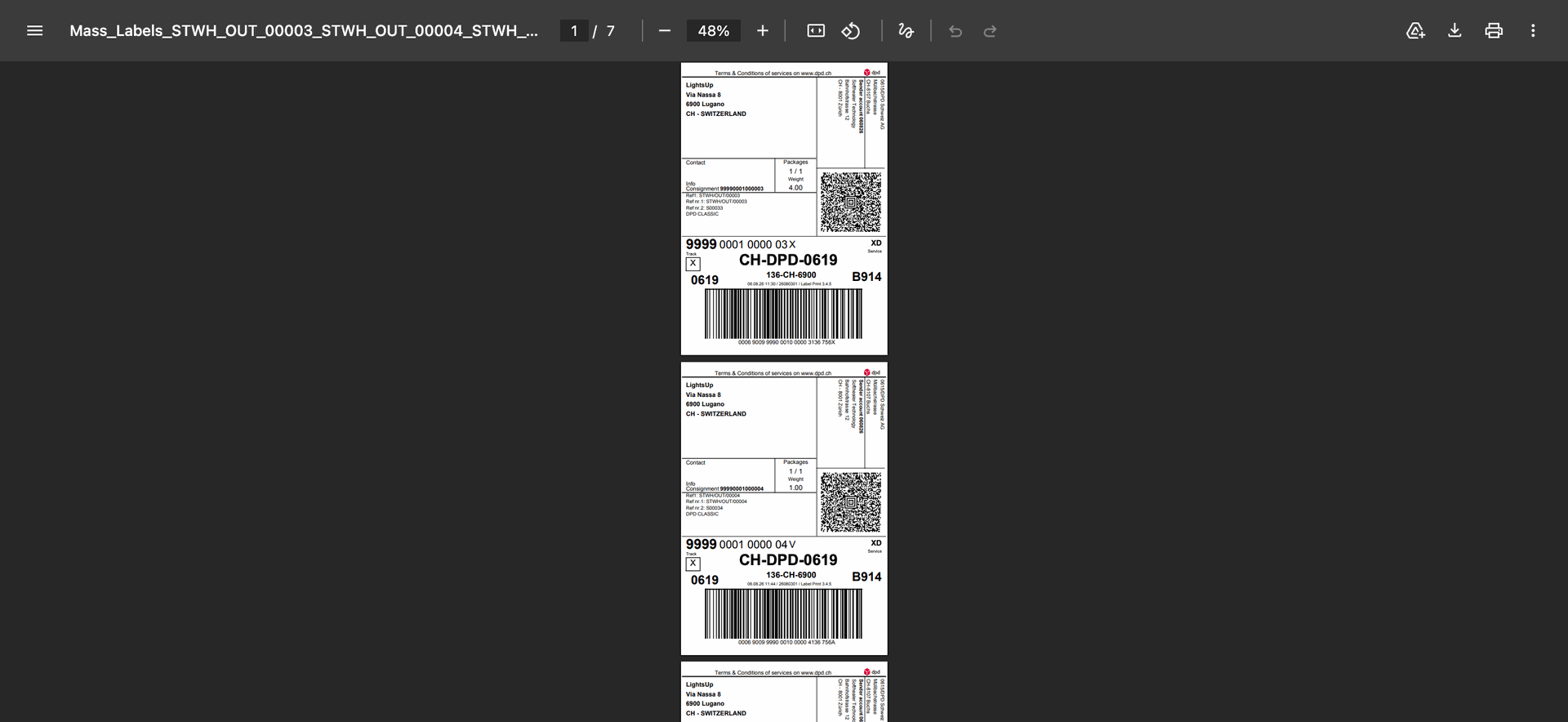Download the Mass_Labels PDF file
Image resolution: width=1568 pixels, height=722 pixels.
1454,31
